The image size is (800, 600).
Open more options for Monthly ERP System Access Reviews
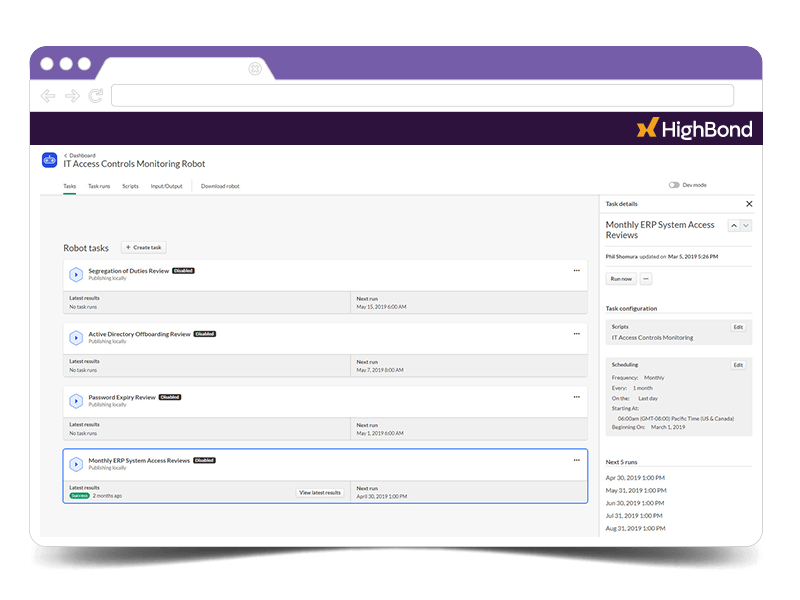577,460
